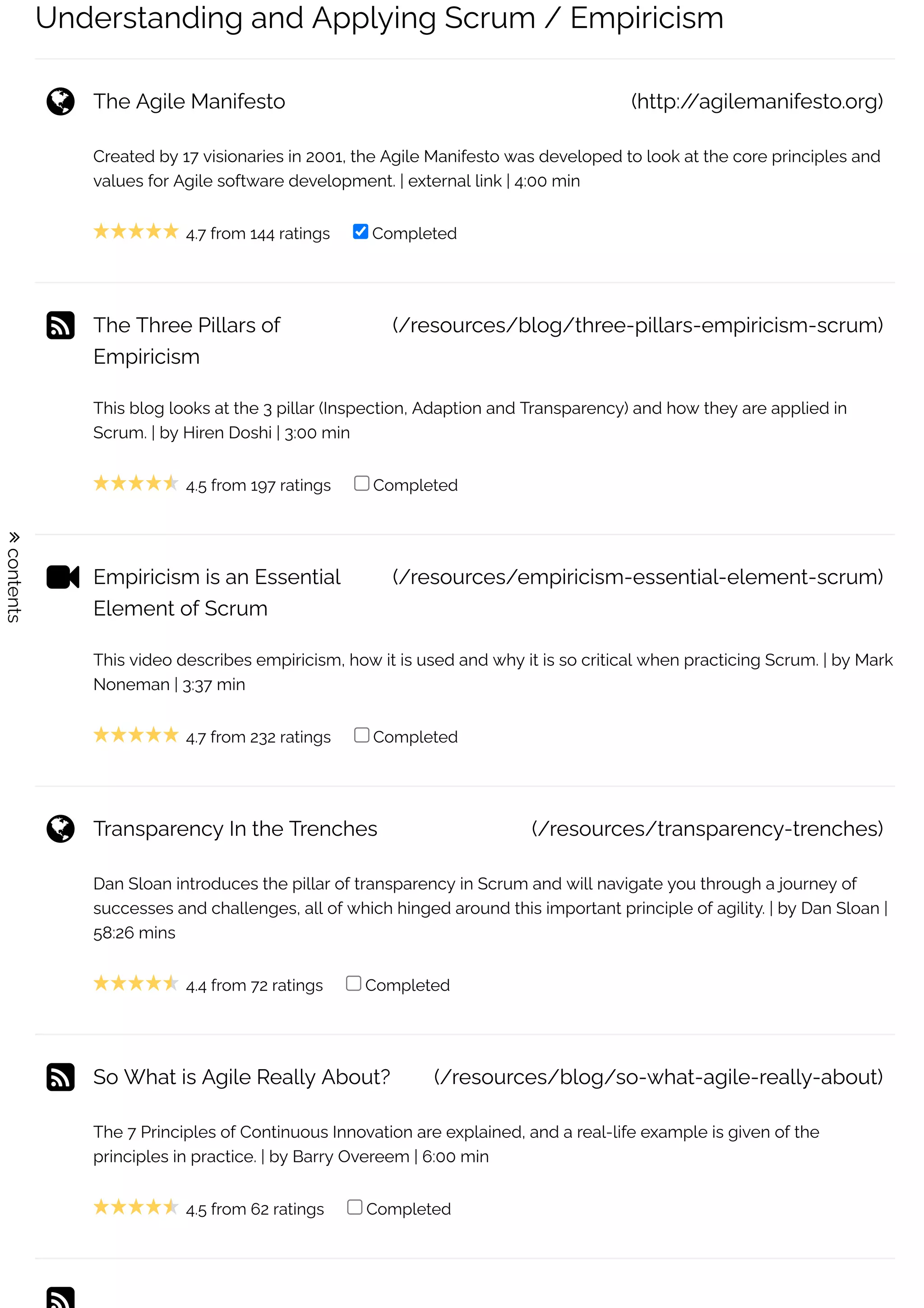
Task: Rate Transparency In the Trenches using stars
Action: point(136,984)
